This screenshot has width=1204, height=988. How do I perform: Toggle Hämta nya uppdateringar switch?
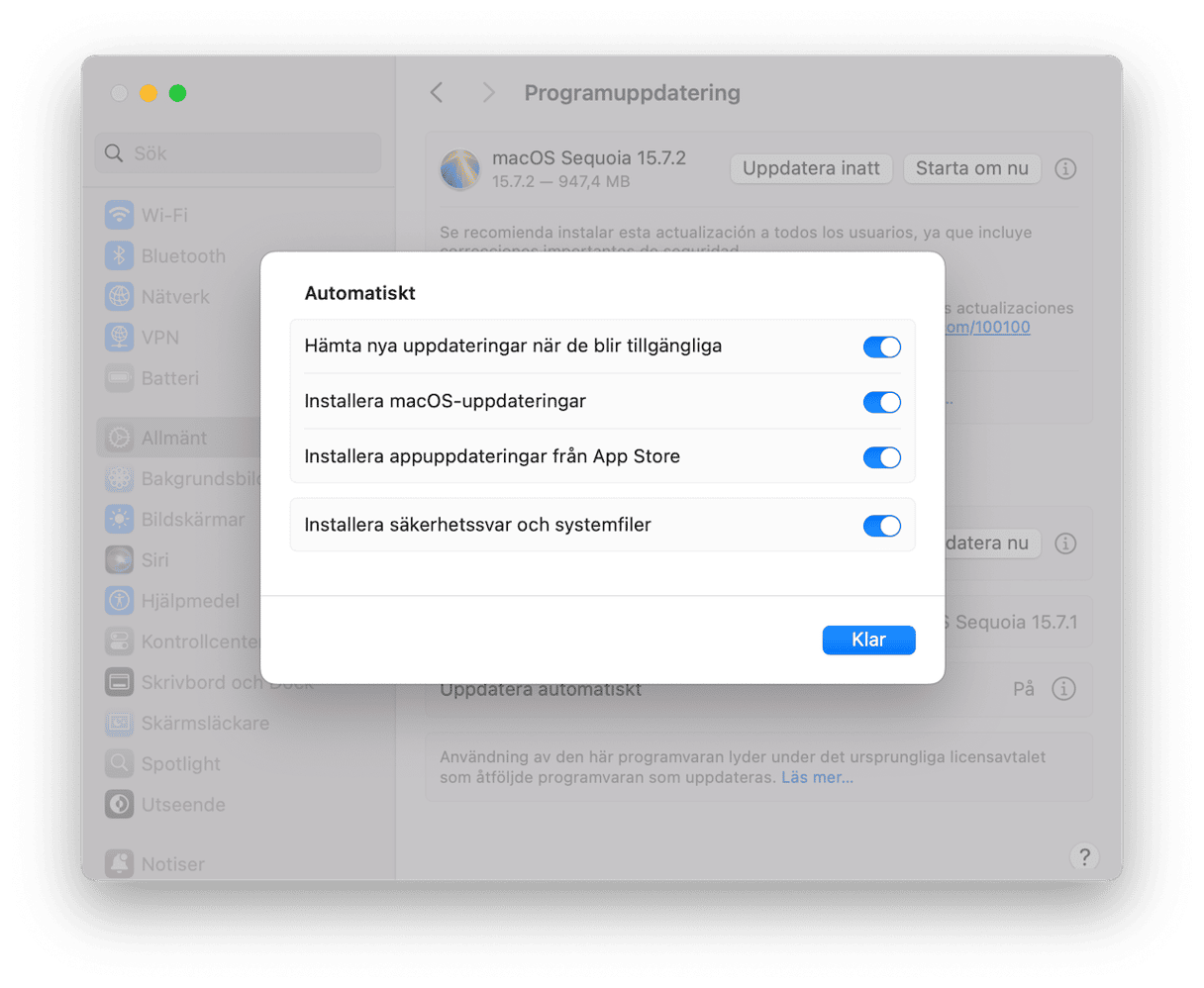881,347
